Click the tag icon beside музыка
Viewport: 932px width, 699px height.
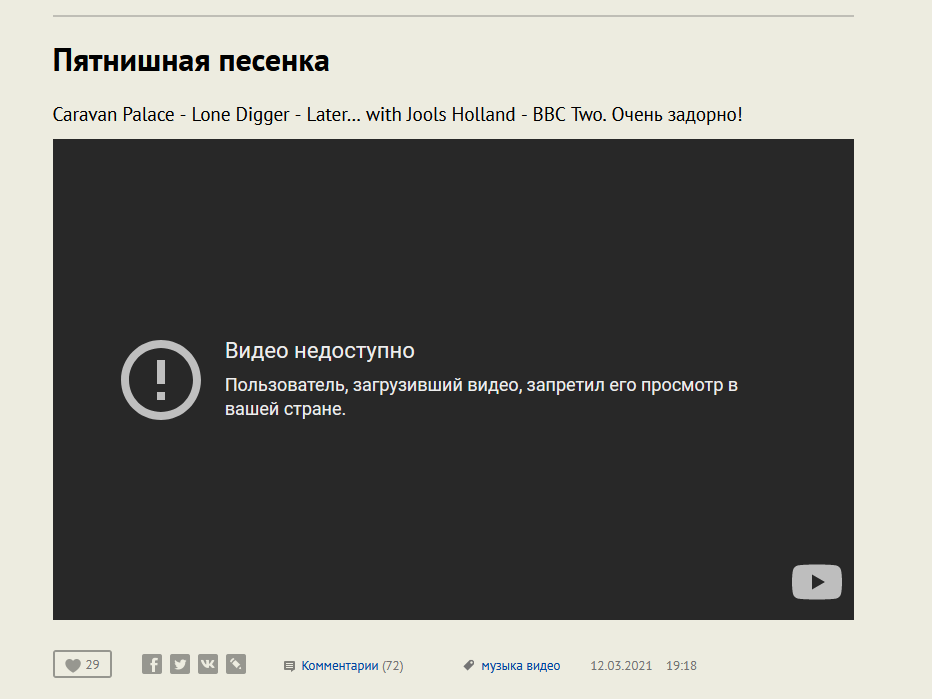pyautogui.click(x=469, y=665)
